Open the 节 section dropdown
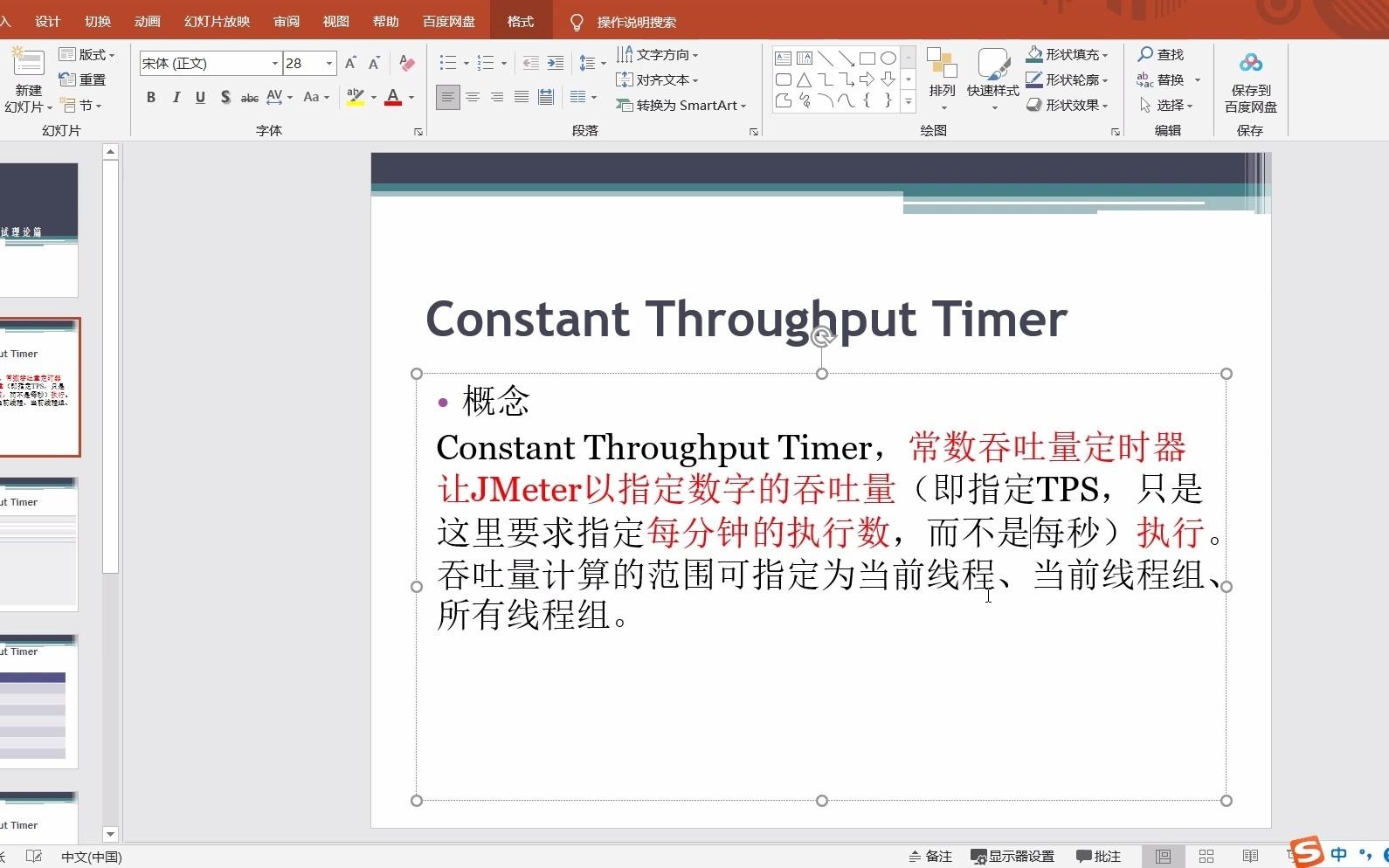 [x=81, y=105]
